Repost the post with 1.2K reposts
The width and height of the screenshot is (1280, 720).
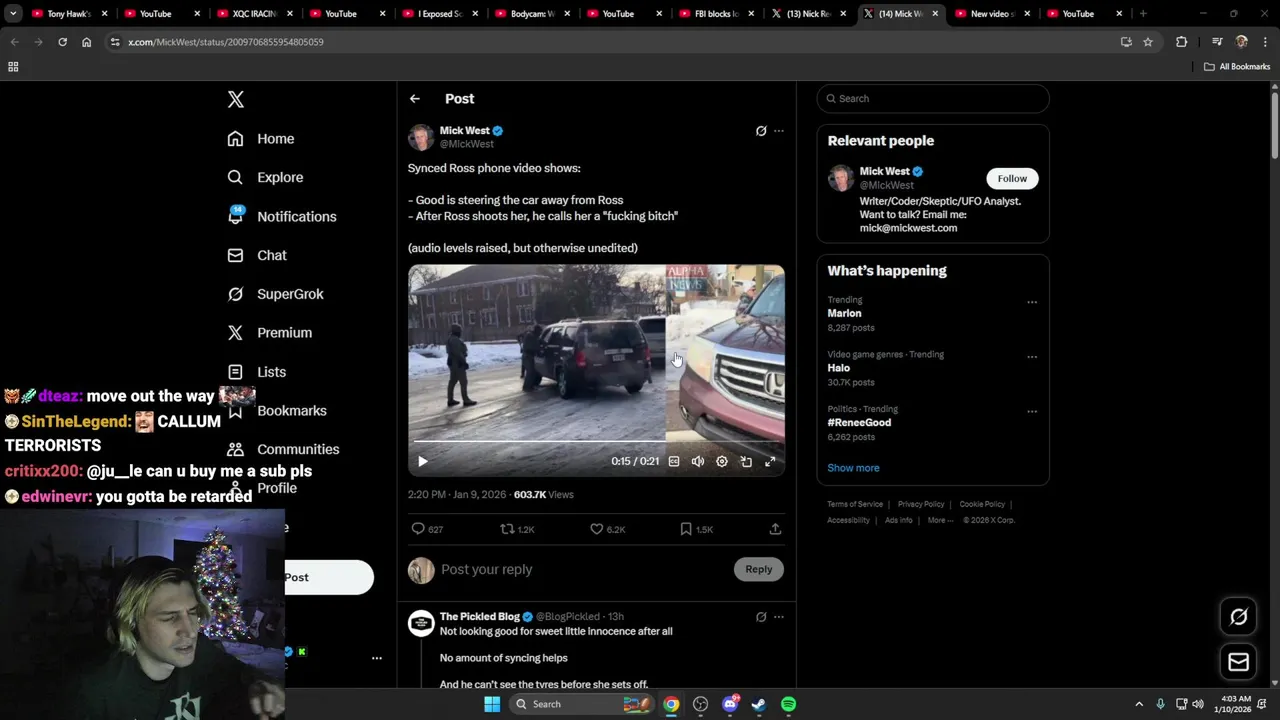coord(517,529)
